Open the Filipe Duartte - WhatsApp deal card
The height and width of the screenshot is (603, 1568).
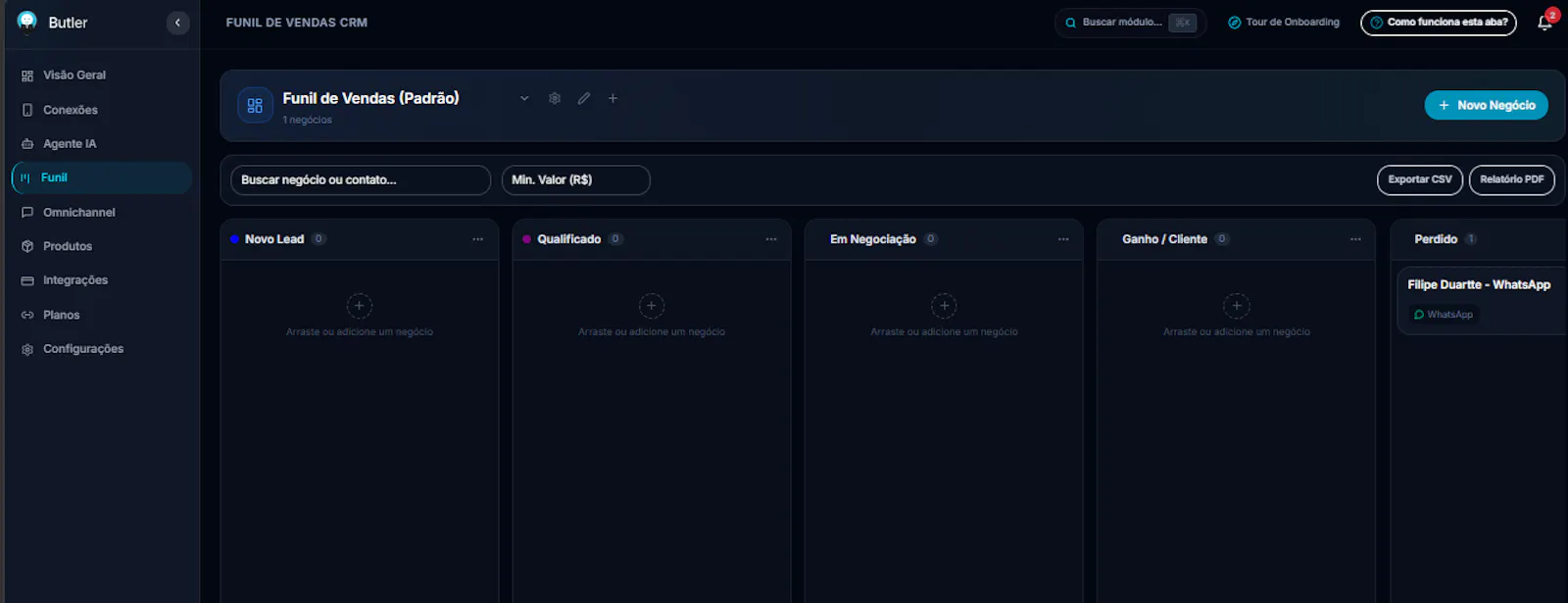point(1482,300)
